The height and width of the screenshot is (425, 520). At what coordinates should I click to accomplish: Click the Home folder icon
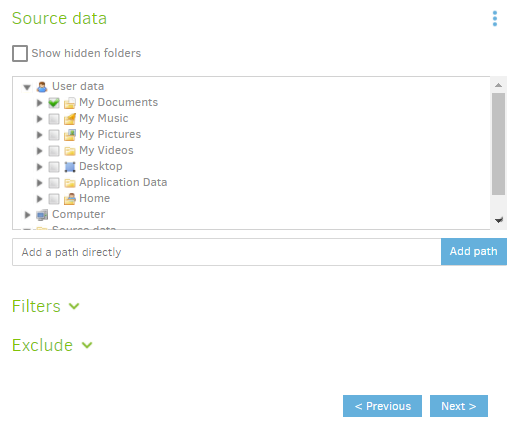point(70,199)
